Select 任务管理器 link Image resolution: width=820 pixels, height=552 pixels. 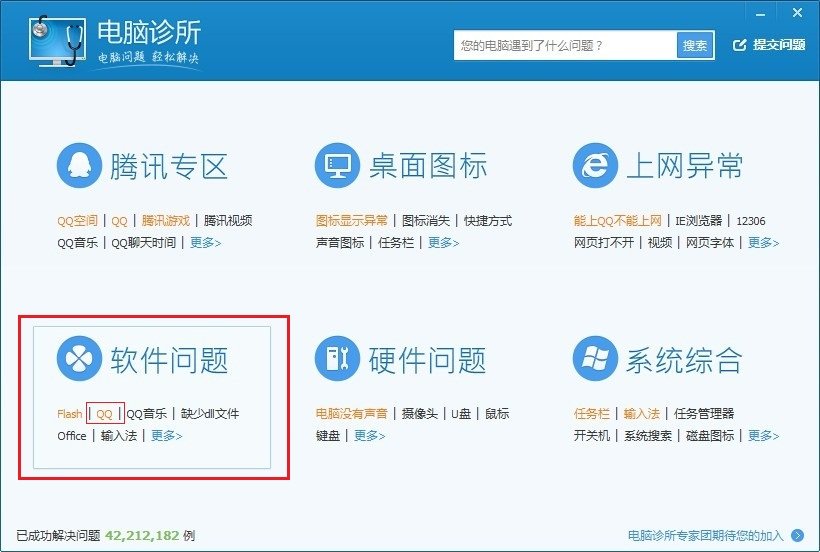(x=704, y=414)
